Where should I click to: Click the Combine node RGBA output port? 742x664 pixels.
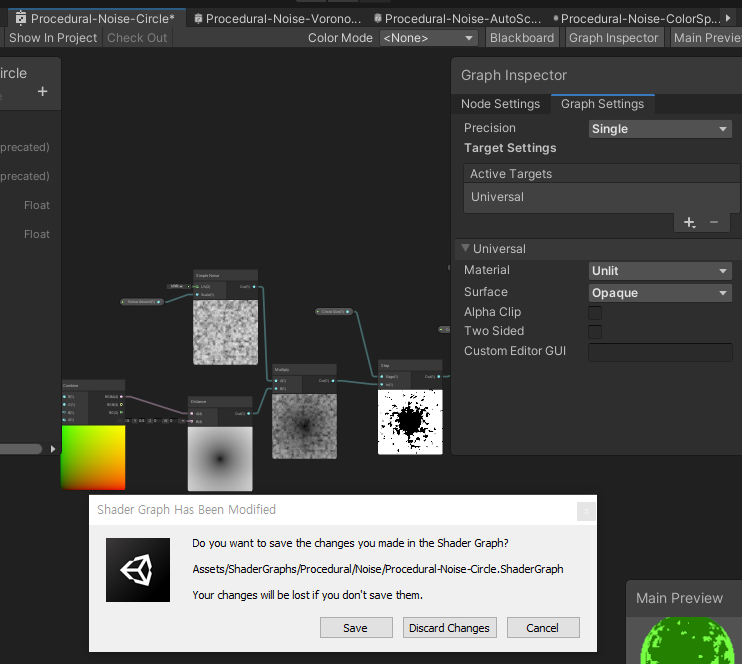[122, 397]
